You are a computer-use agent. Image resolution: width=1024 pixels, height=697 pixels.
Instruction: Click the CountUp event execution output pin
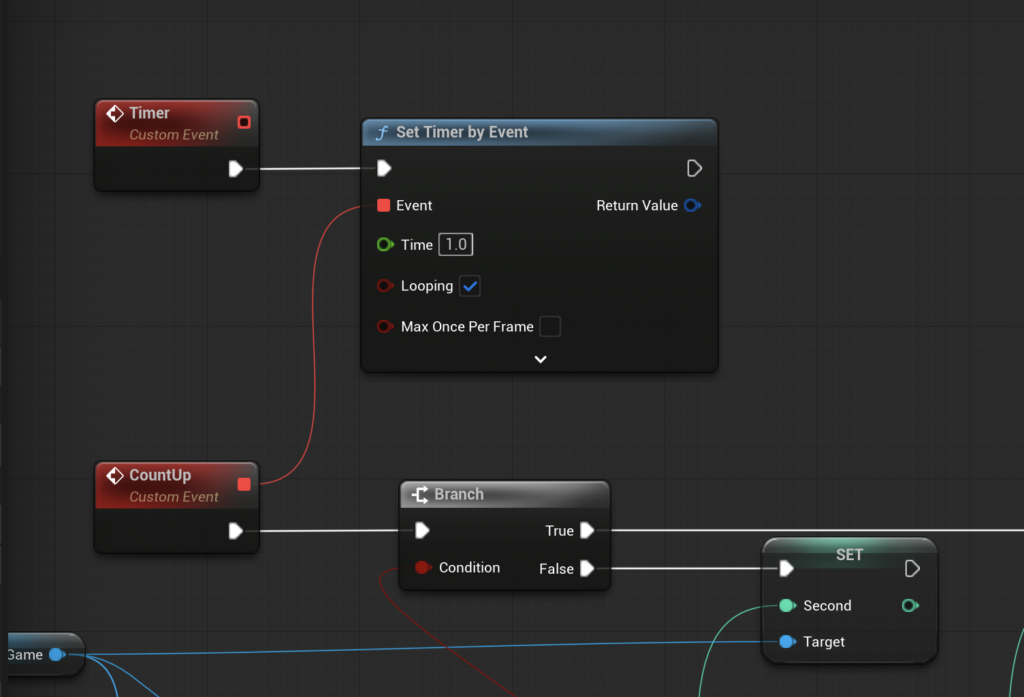236,531
